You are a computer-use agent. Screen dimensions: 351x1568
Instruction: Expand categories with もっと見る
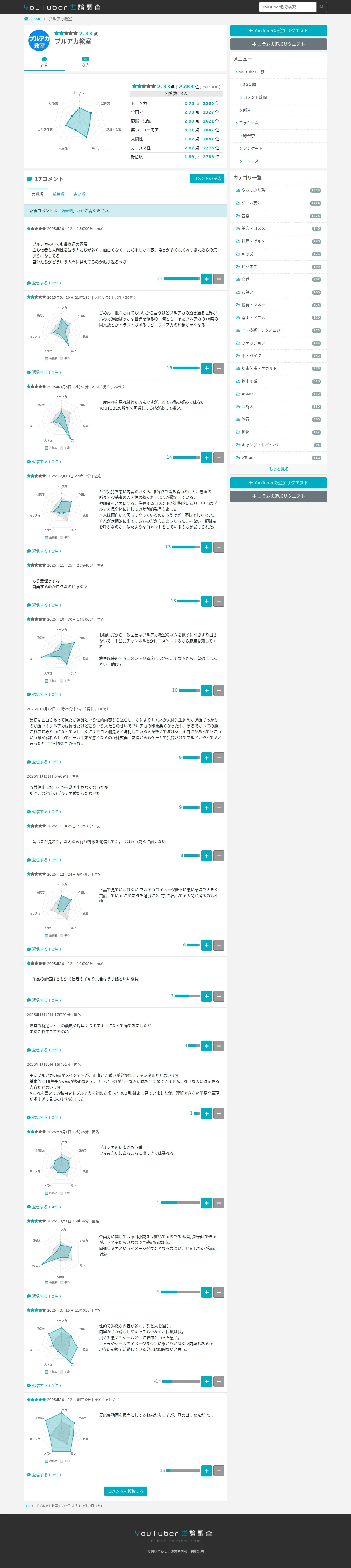point(279,469)
